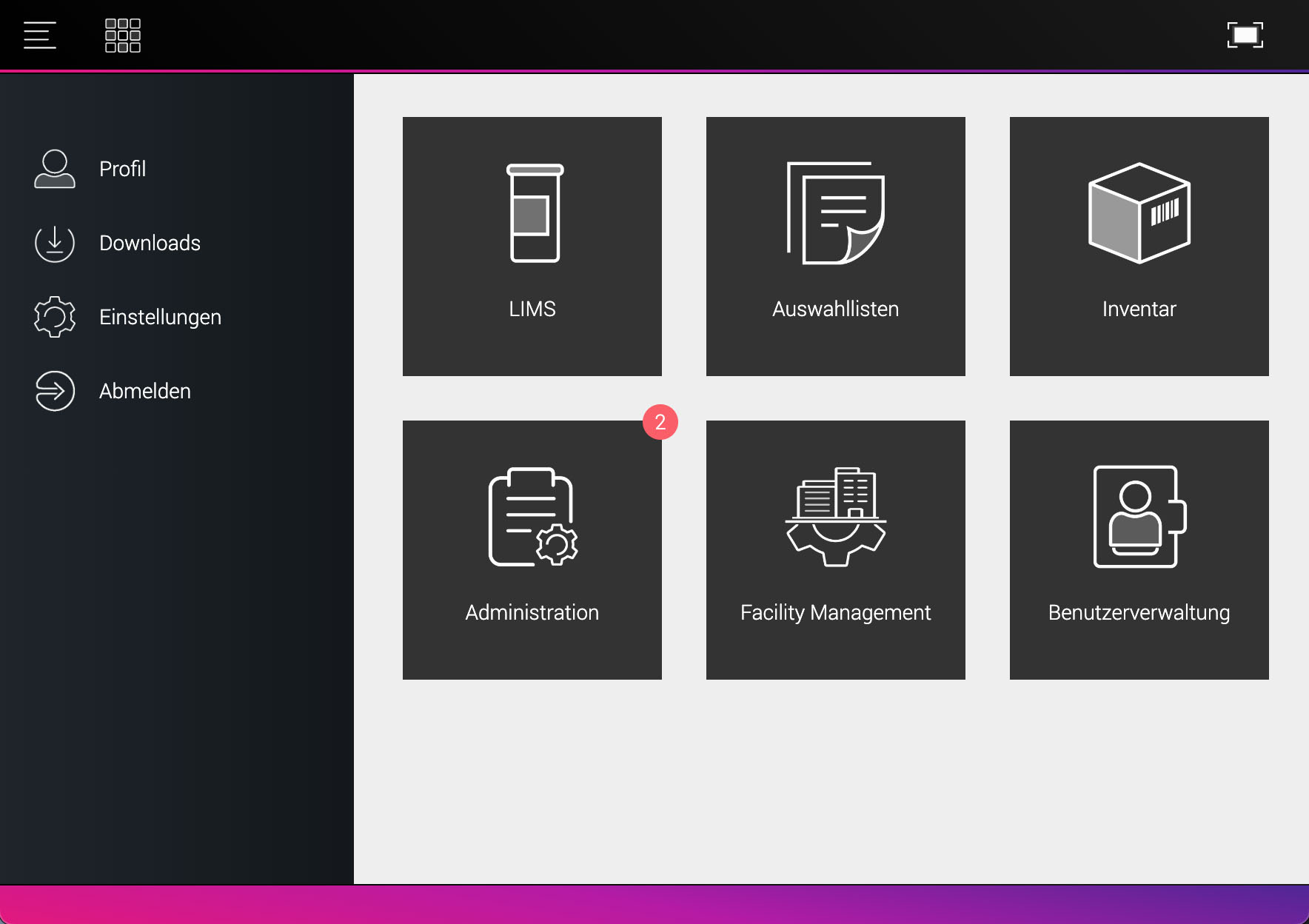Toggle the hamburger sidebar menu
This screenshot has width=1309, height=924.
(x=40, y=36)
